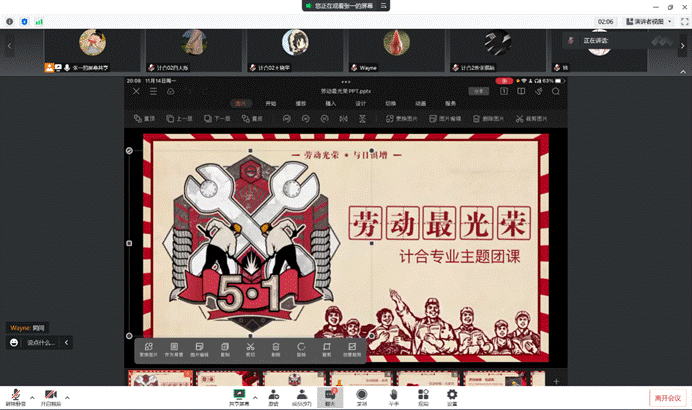Unmute microphone in meeting toolbar
Image resolution: width=692 pixels, height=410 pixels.
point(17,395)
